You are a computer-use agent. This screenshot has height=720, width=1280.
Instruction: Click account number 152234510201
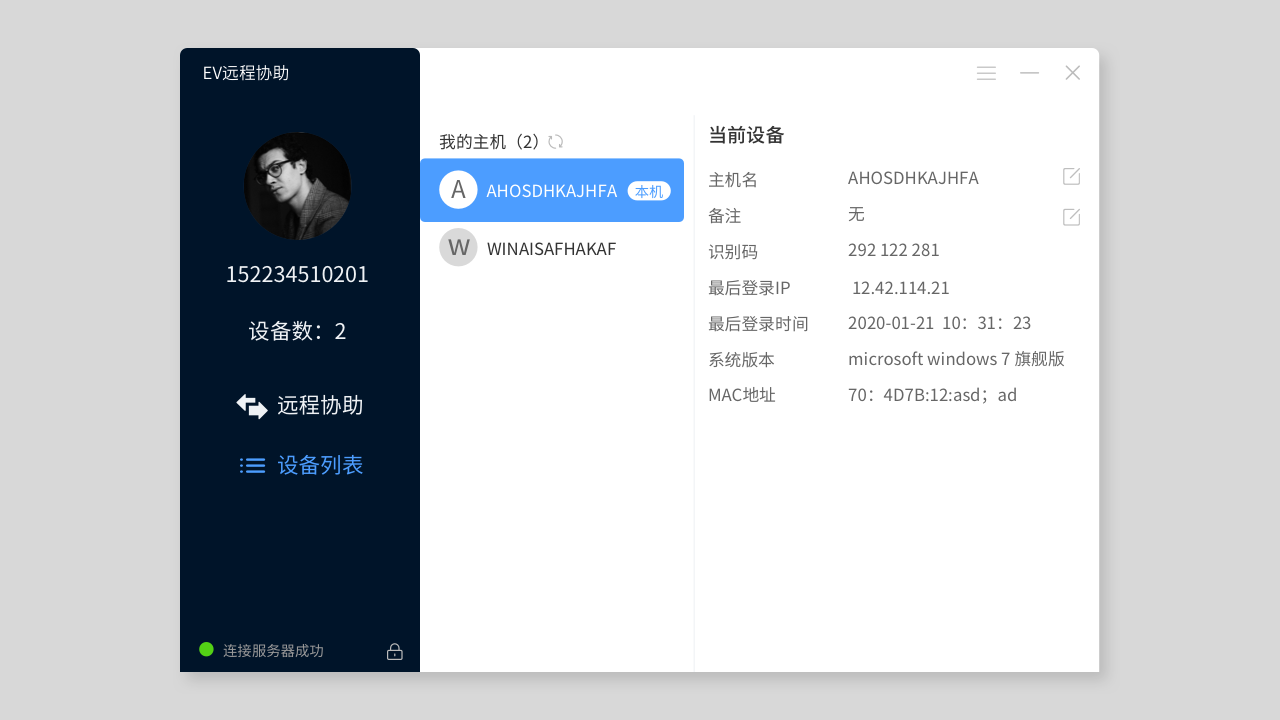(297, 274)
